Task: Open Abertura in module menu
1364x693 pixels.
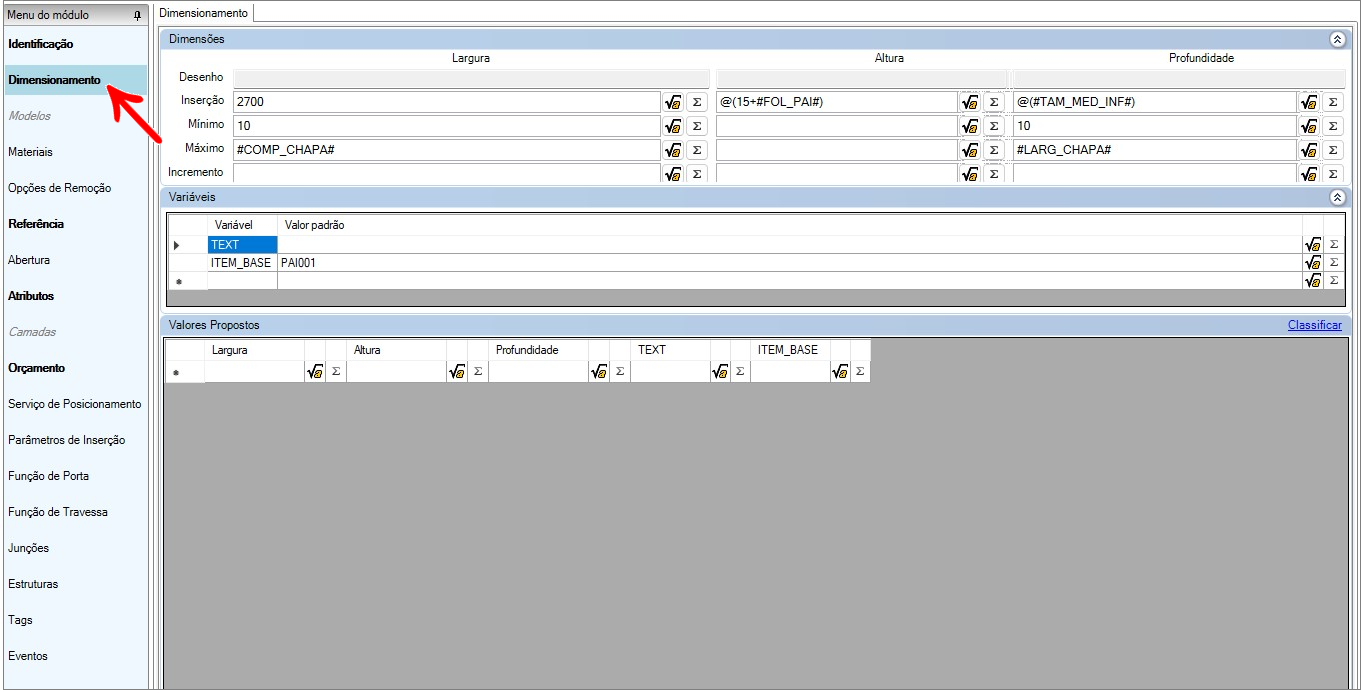Action: (x=28, y=260)
